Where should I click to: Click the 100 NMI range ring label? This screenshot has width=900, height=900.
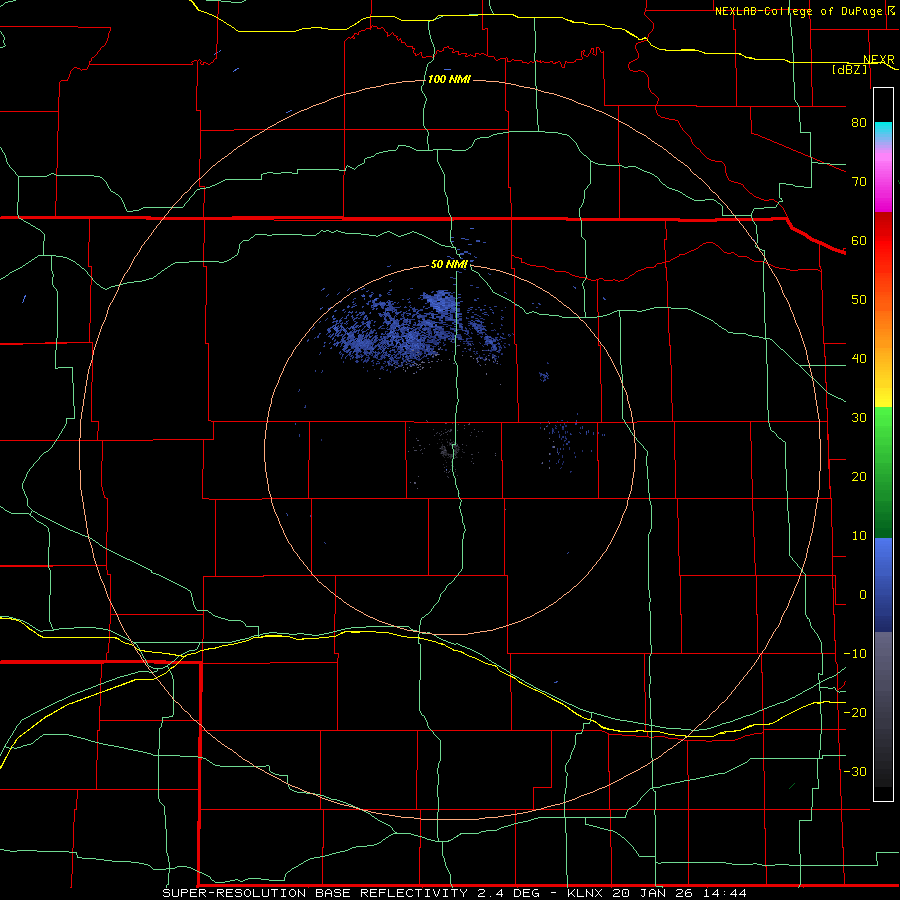(449, 79)
